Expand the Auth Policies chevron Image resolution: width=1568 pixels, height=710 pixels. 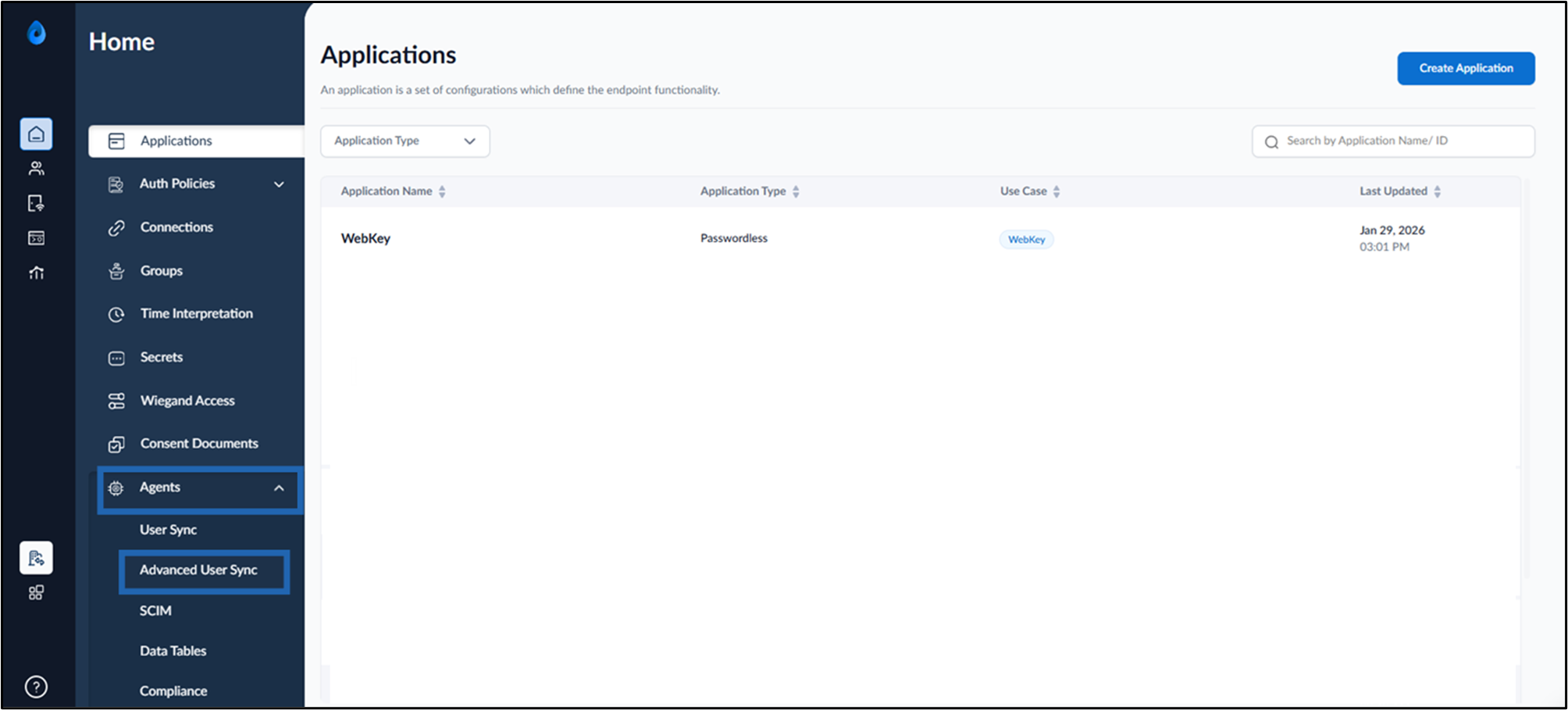[x=279, y=184]
